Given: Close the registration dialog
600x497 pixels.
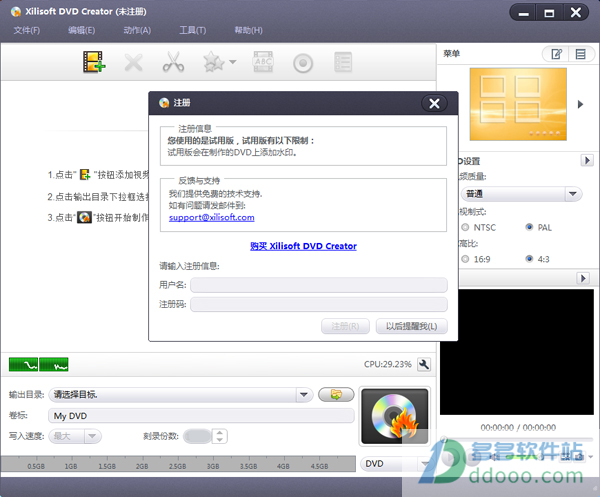Looking at the screenshot, I should pos(434,103).
